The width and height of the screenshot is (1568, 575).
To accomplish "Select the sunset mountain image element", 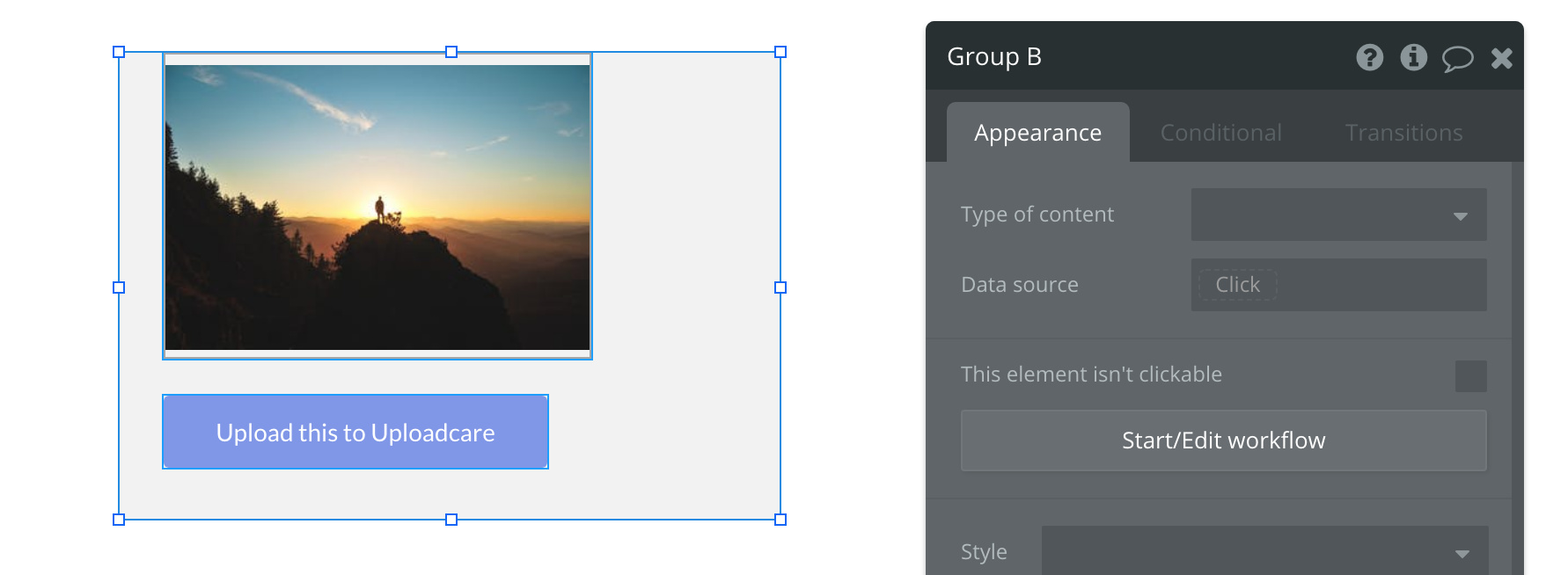I will pos(377,207).
